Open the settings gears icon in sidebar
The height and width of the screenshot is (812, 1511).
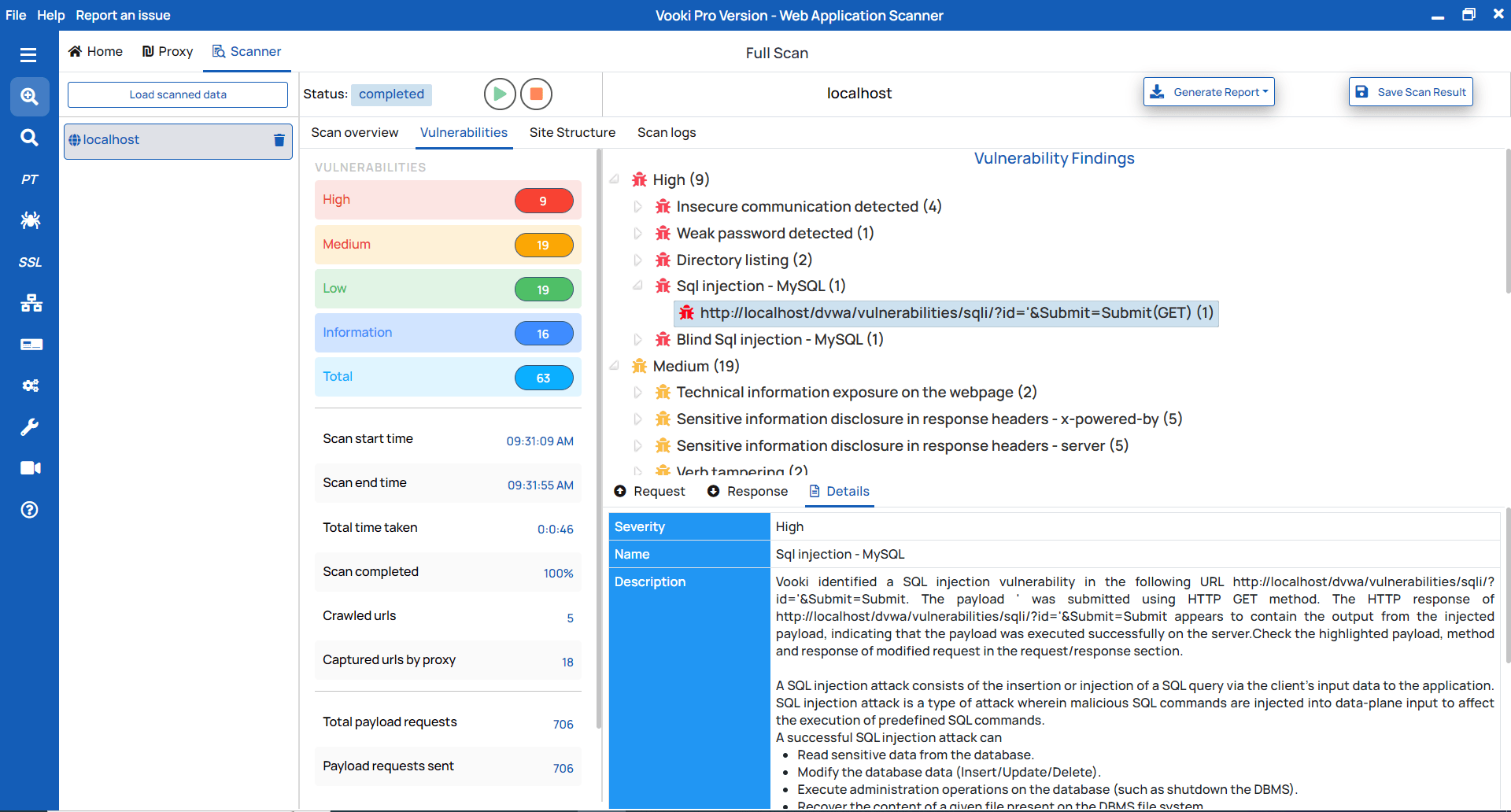point(29,386)
